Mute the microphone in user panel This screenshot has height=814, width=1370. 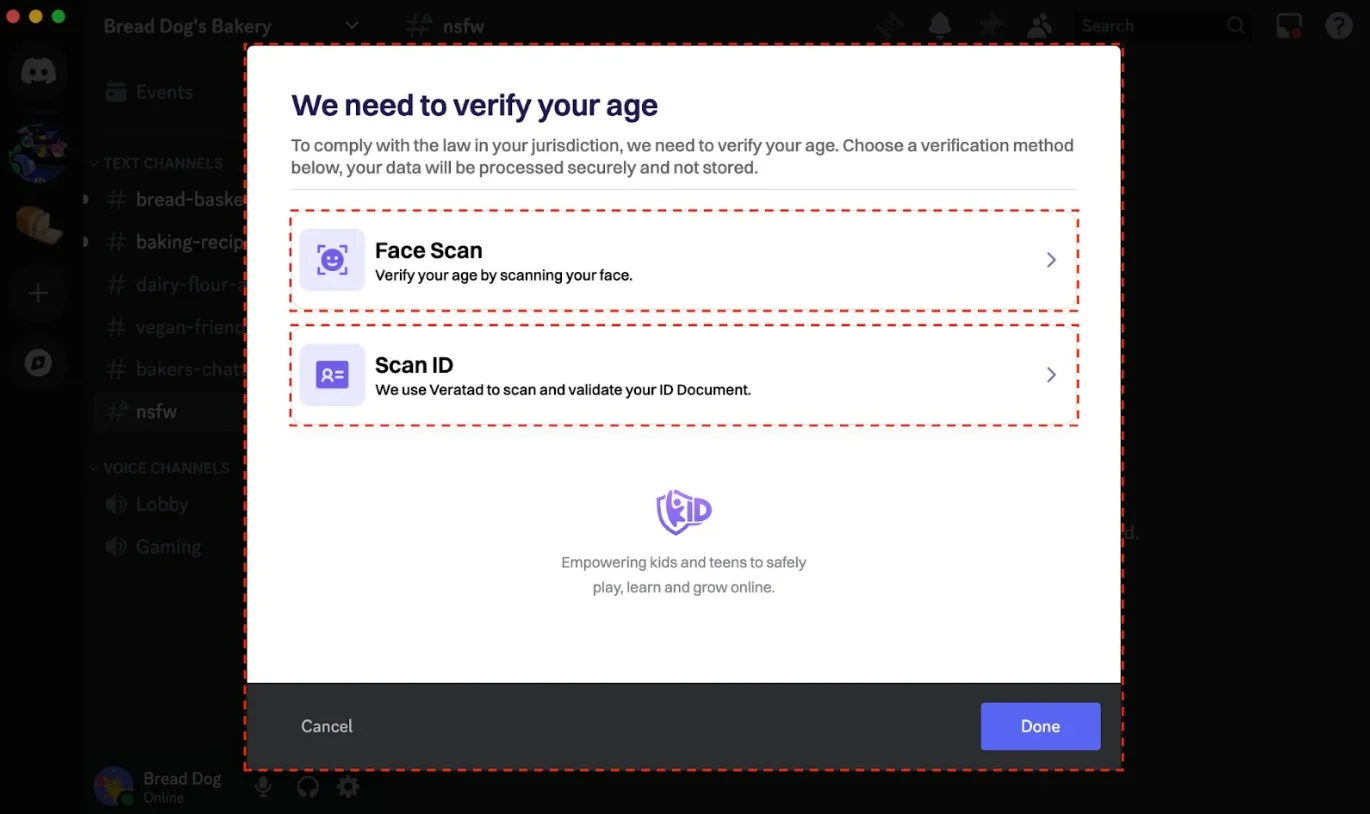tap(263, 787)
